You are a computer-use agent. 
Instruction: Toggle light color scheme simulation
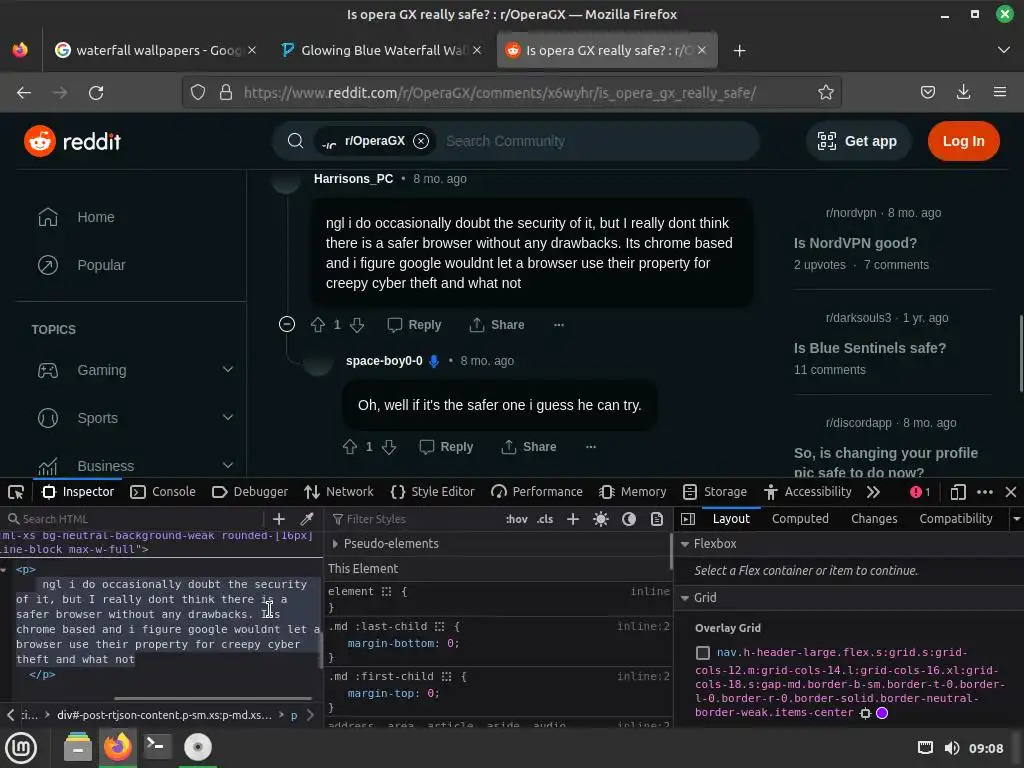pyautogui.click(x=601, y=519)
